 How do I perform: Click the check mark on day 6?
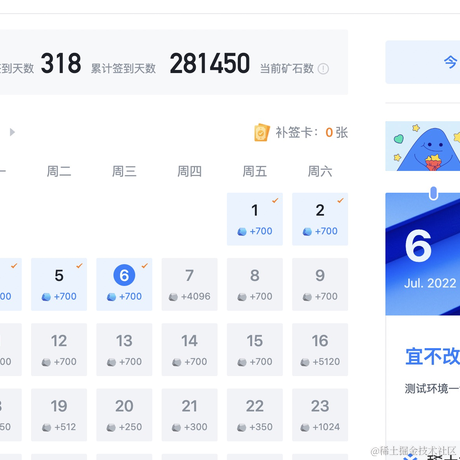coord(145,266)
